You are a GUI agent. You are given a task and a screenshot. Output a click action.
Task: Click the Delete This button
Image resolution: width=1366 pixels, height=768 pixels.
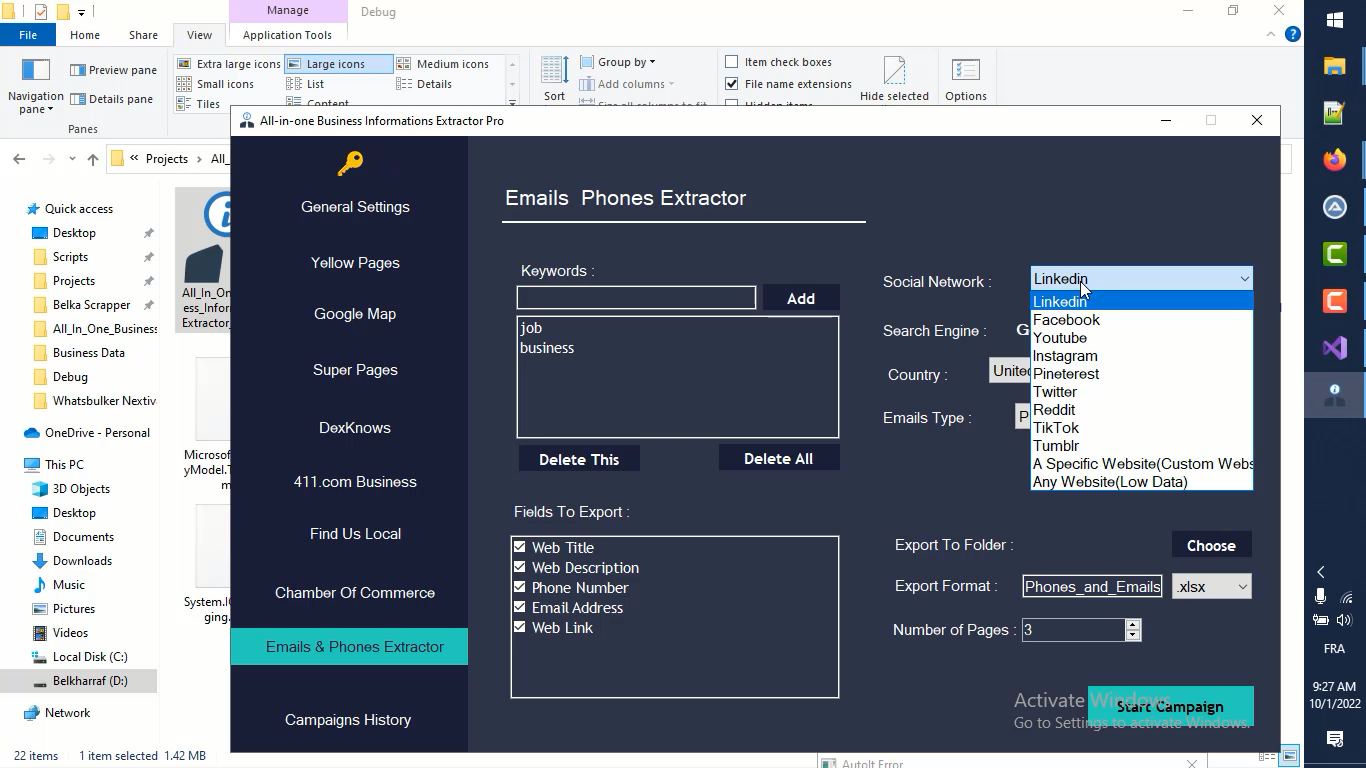579,459
